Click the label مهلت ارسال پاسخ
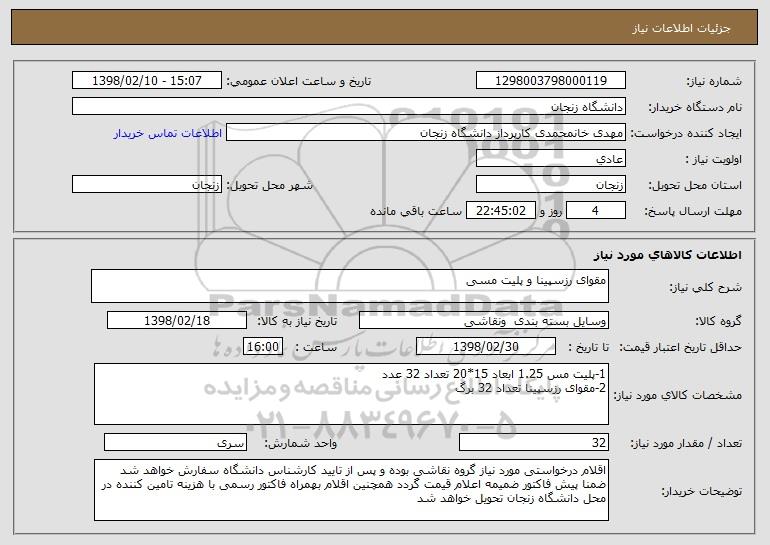Screen dimensions: 770x545 click(x=693, y=212)
